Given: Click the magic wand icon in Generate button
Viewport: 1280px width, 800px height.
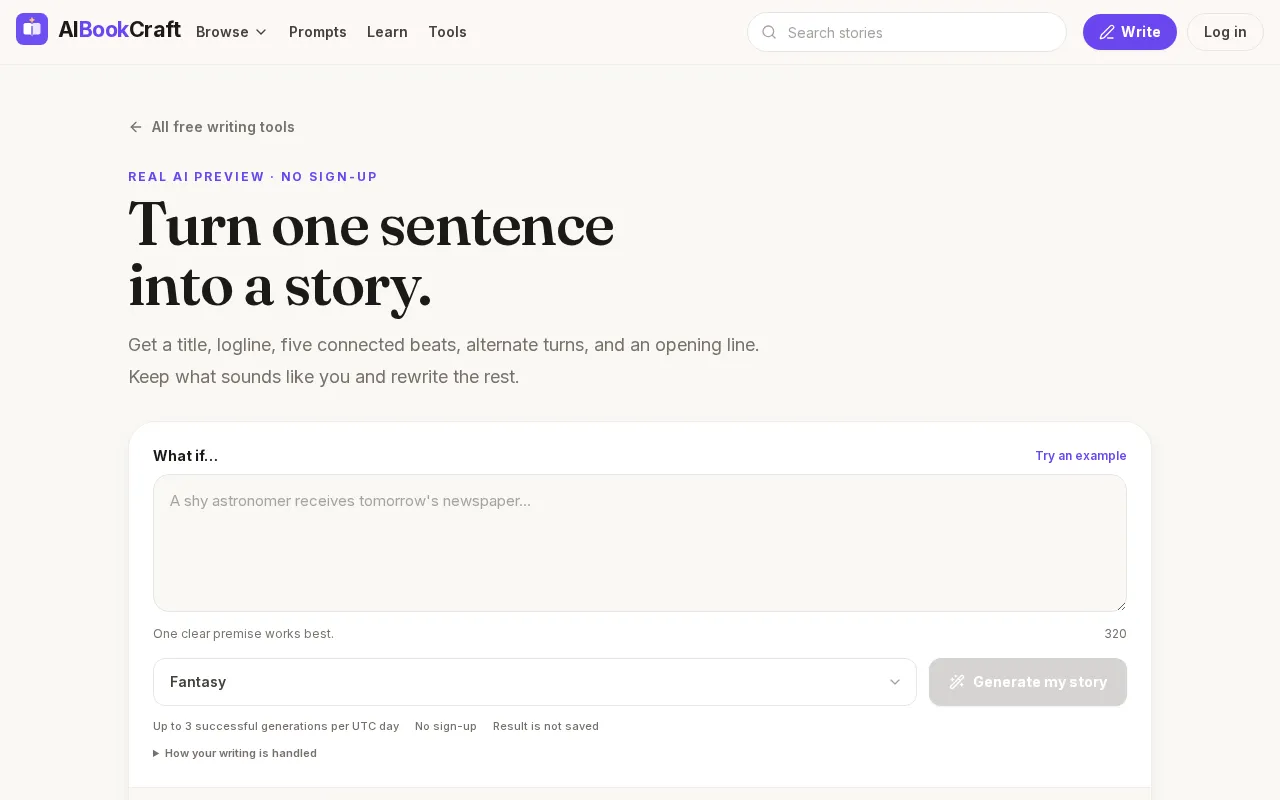Looking at the screenshot, I should pyautogui.click(x=957, y=682).
